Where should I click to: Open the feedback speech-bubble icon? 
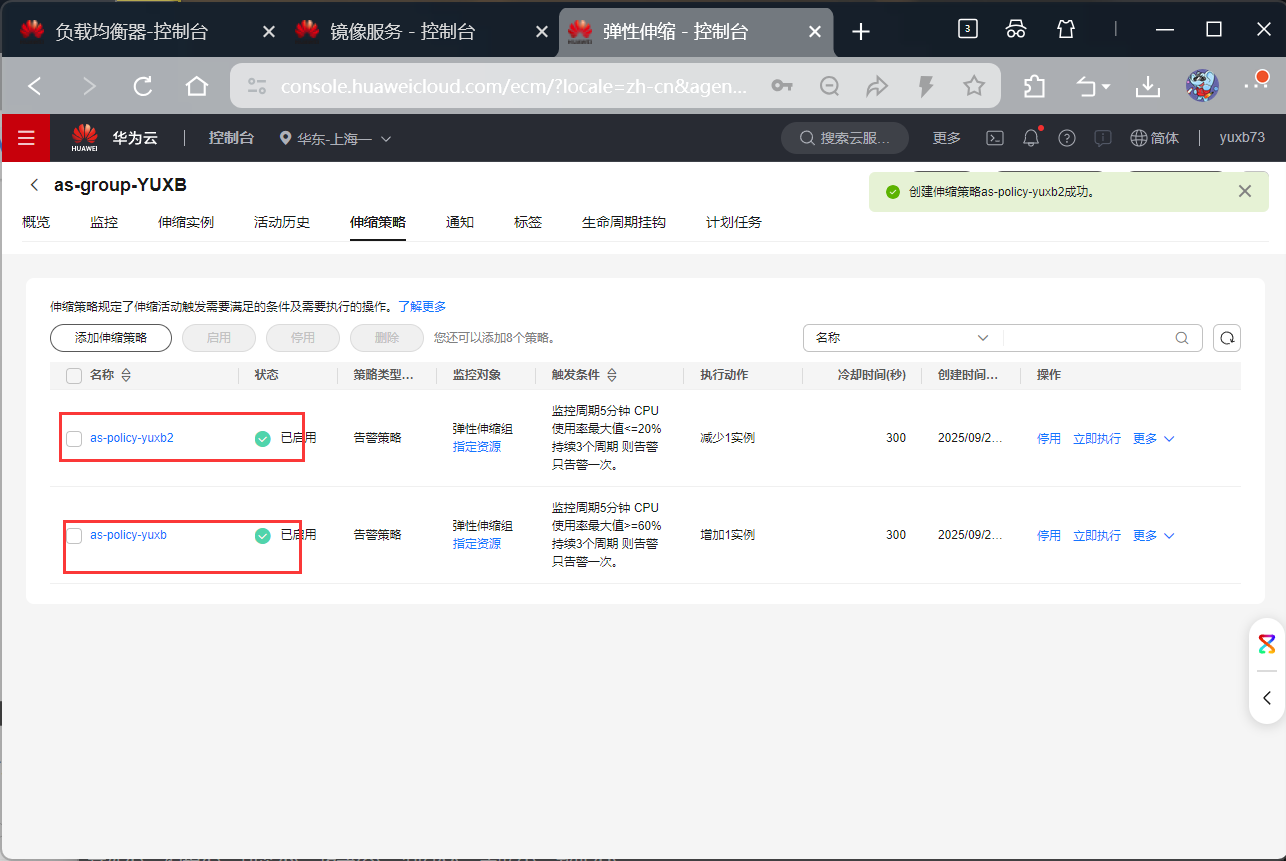pyautogui.click(x=1103, y=138)
